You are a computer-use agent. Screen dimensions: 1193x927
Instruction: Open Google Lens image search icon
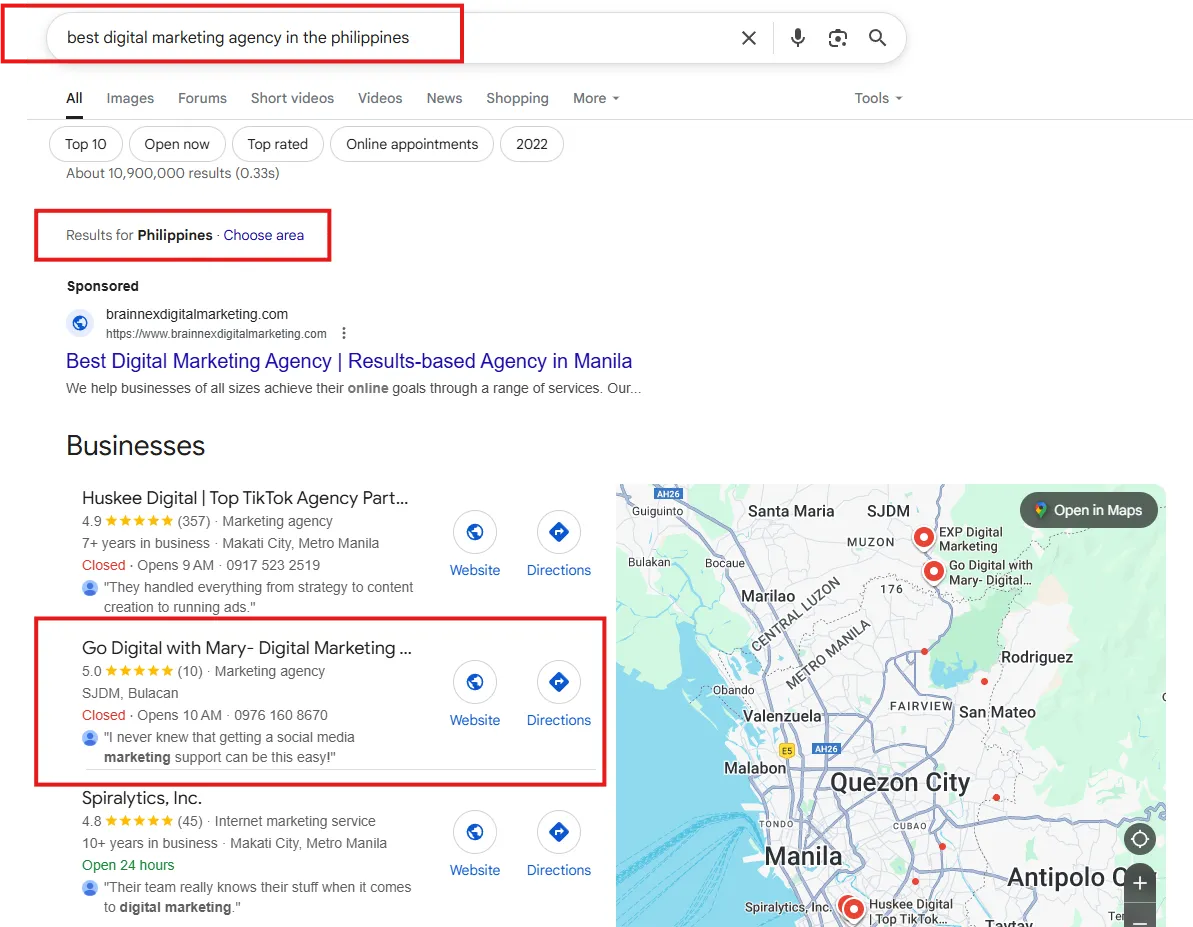(838, 38)
